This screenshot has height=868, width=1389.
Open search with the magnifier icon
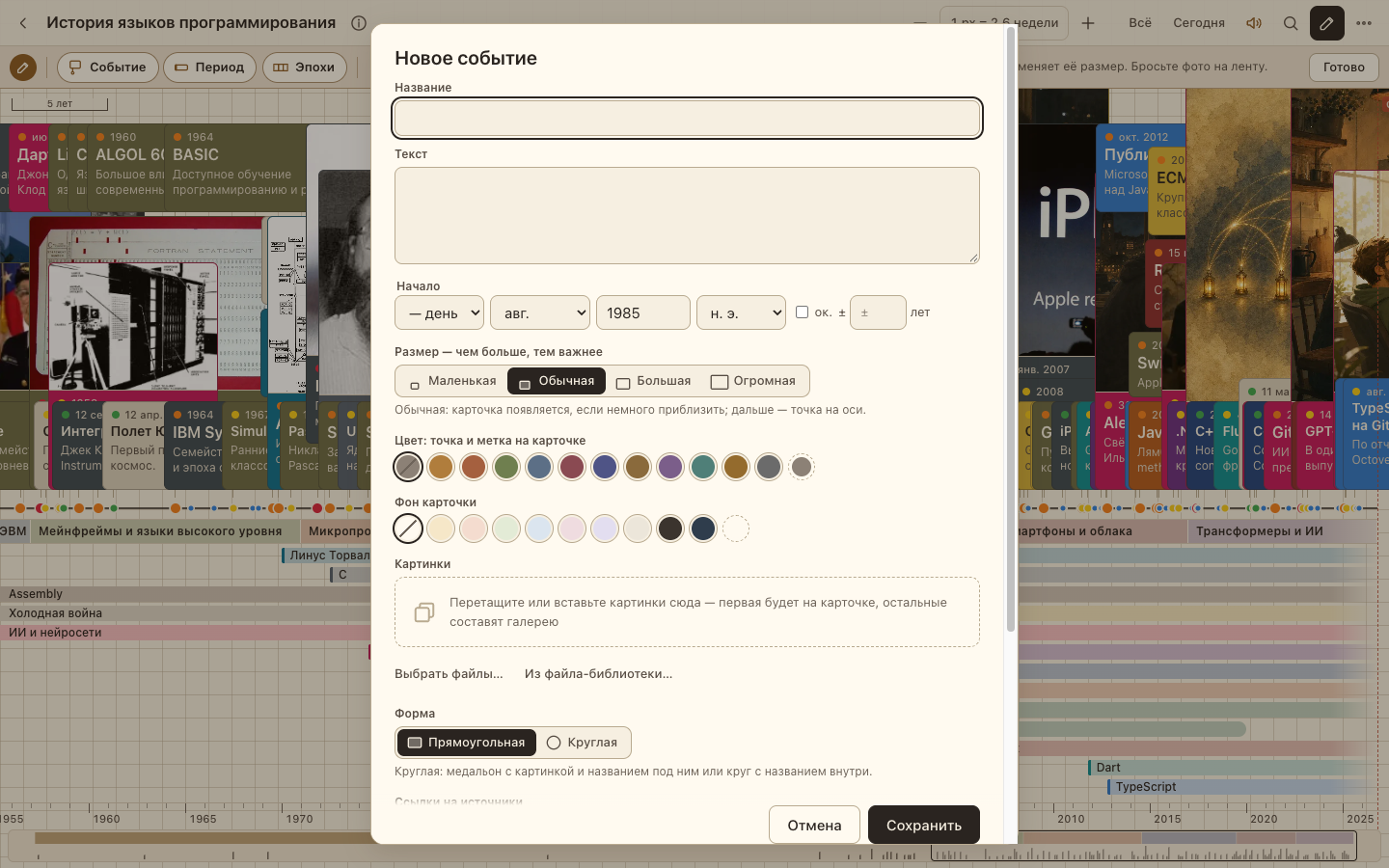tap(1291, 23)
